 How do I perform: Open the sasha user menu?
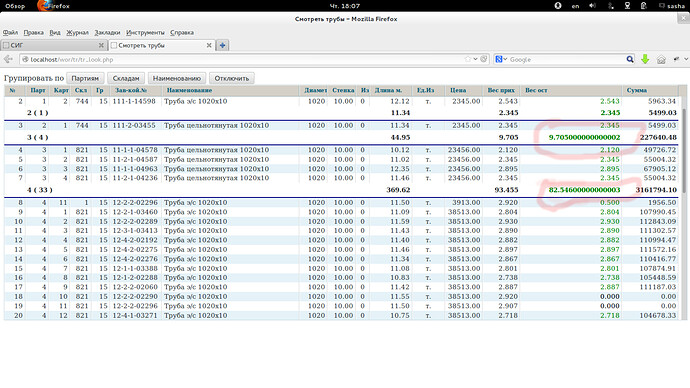[672, 6]
